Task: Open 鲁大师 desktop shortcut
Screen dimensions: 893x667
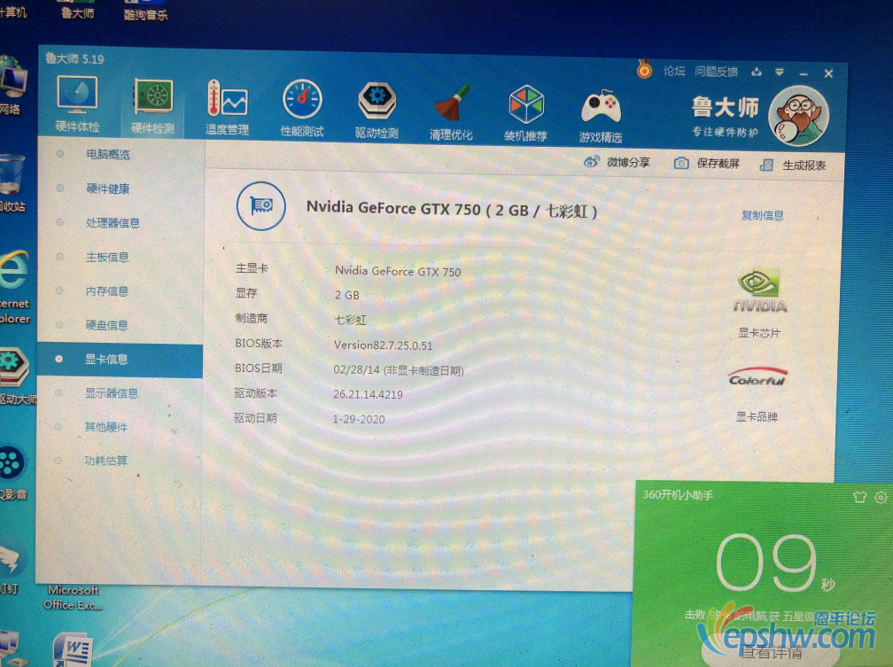Action: click(77, 10)
